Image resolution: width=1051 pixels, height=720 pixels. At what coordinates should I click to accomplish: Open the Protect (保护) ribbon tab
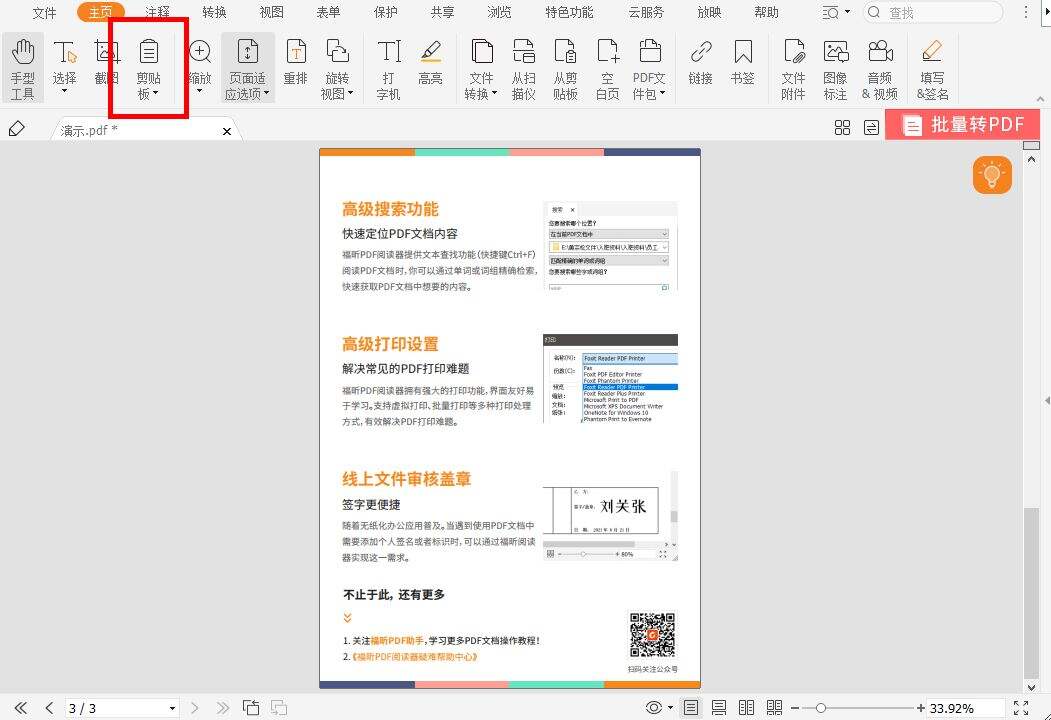click(x=385, y=13)
